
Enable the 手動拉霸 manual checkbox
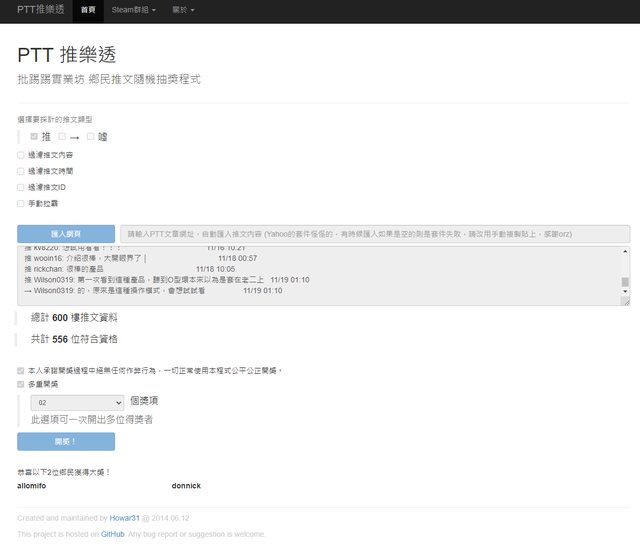click(21, 204)
